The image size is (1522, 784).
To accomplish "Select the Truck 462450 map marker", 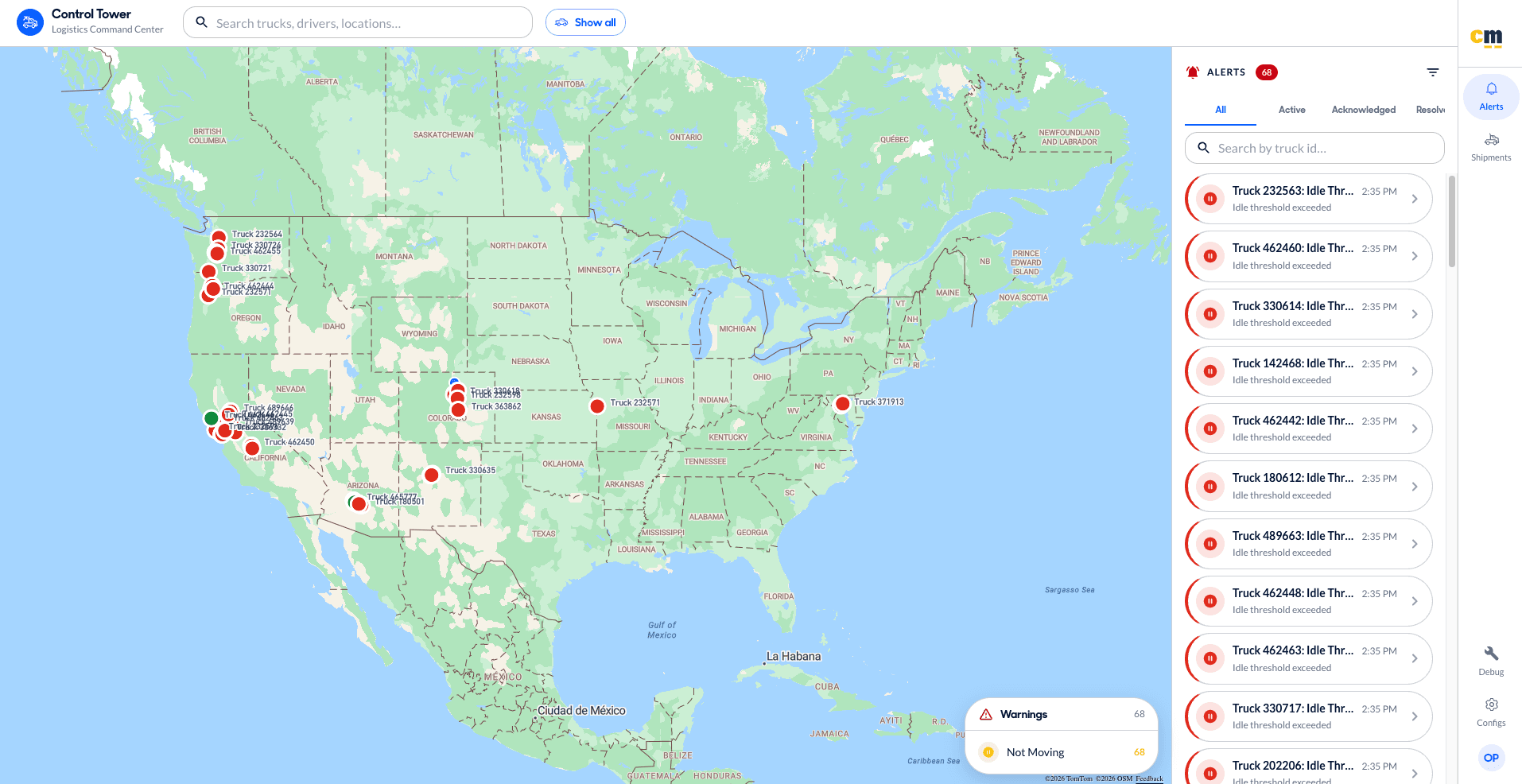I will click(252, 448).
